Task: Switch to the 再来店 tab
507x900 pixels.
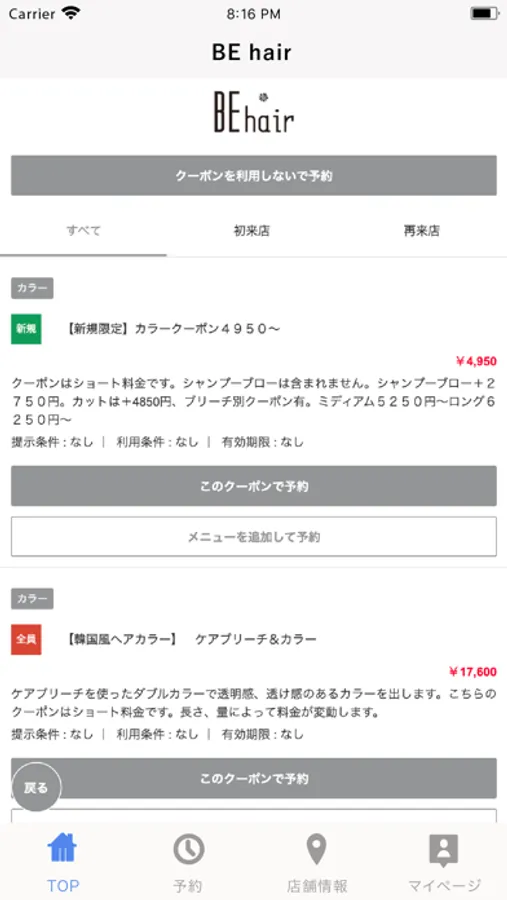Action: click(421, 231)
